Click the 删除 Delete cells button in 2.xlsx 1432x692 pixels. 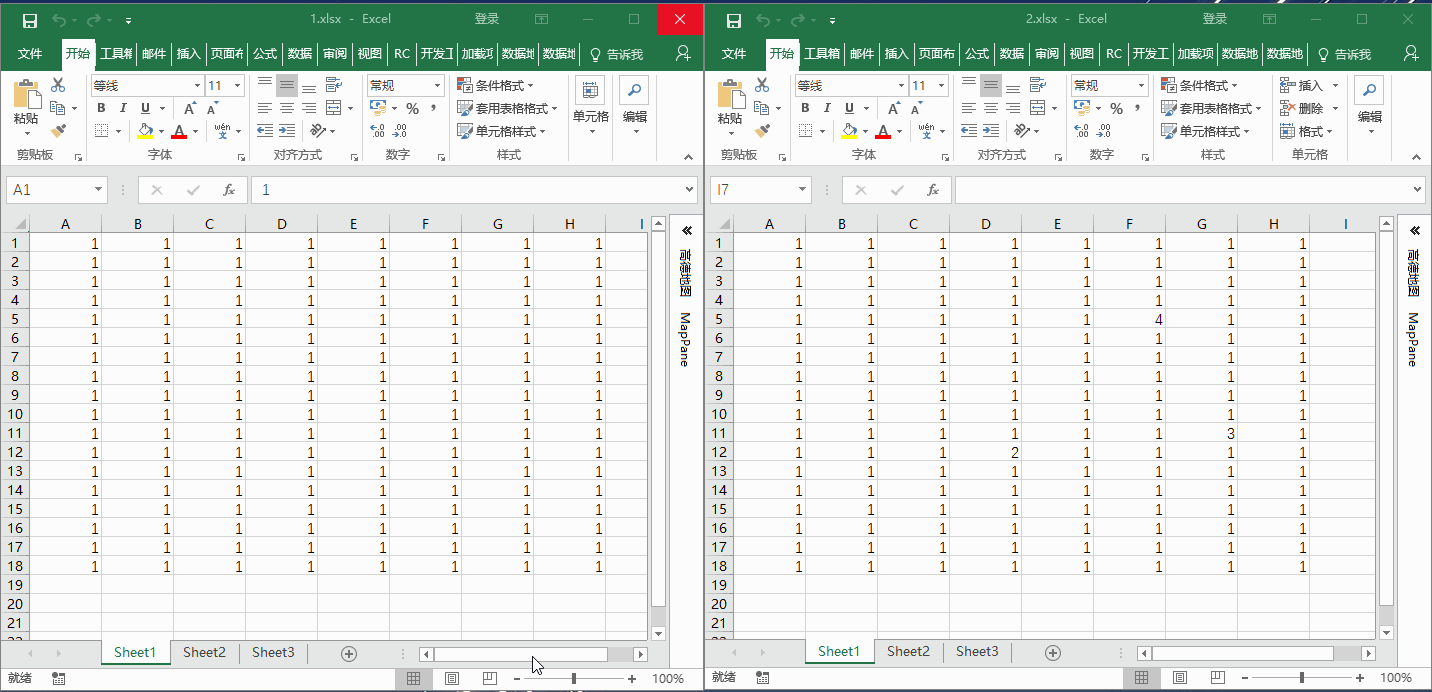coord(1308,108)
